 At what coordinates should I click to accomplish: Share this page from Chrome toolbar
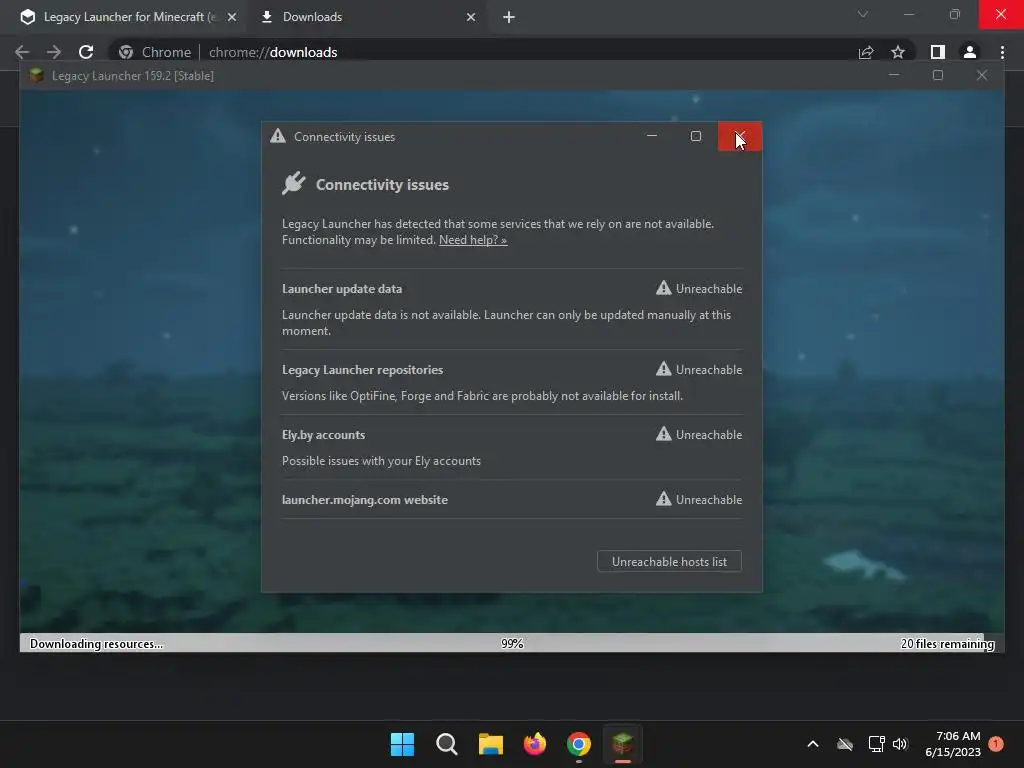[x=866, y=52]
